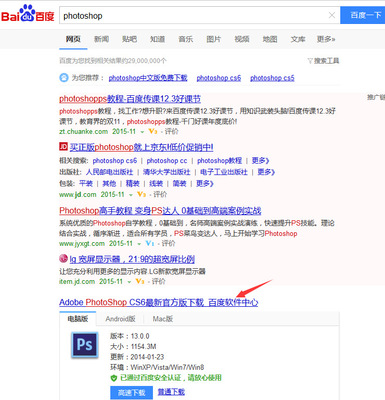The image size is (385, 400).
Task: Click the recommendation icon beside 为您推荐
Action: [x=64, y=78]
